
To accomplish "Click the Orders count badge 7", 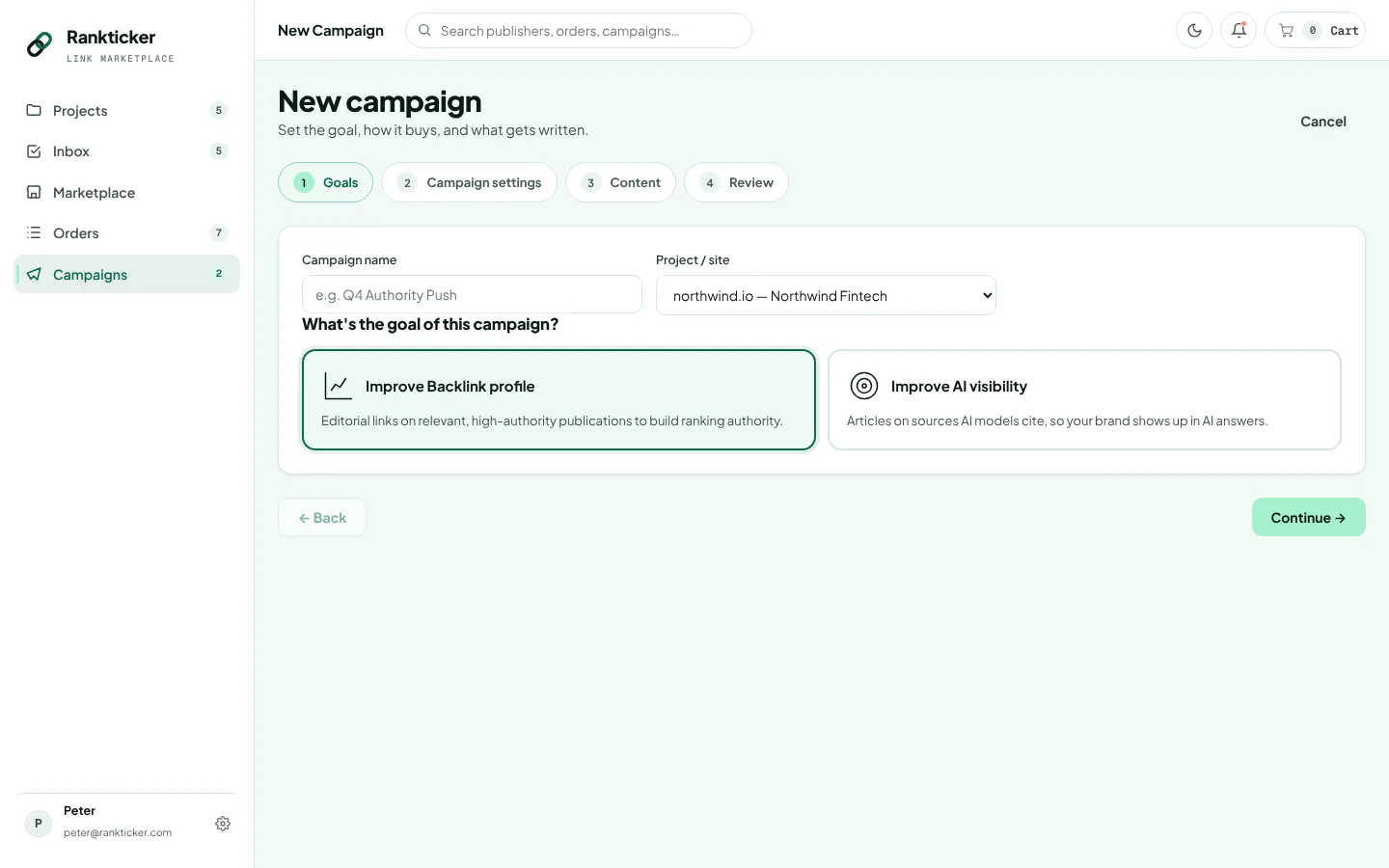I will [x=219, y=232].
